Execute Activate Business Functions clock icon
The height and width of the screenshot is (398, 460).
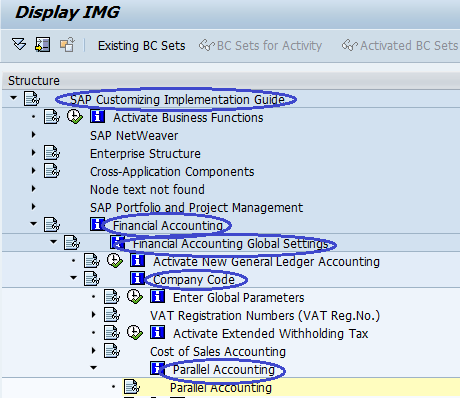tap(75, 117)
